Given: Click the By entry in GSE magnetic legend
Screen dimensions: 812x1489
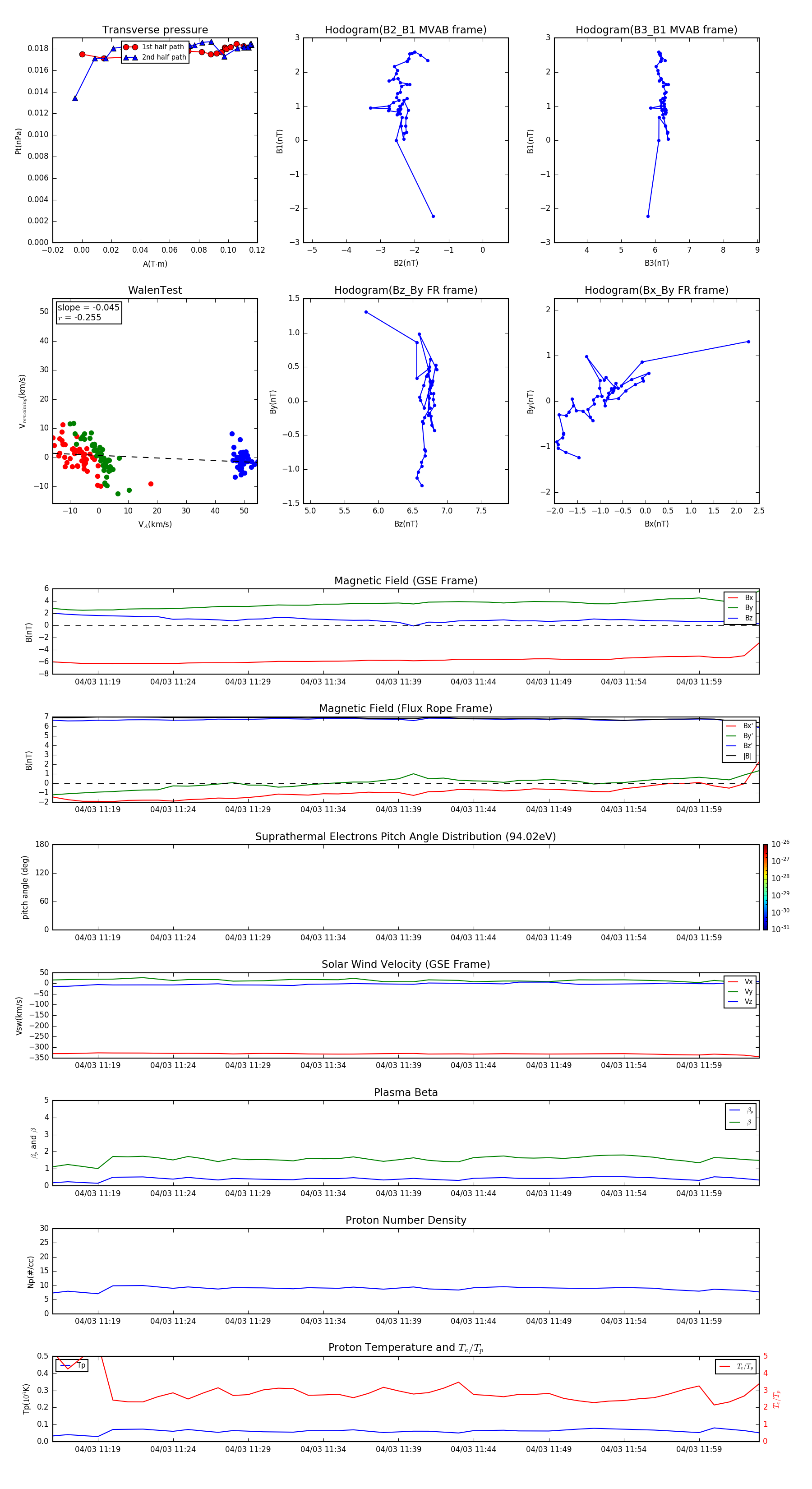Looking at the screenshot, I should click(x=740, y=607).
